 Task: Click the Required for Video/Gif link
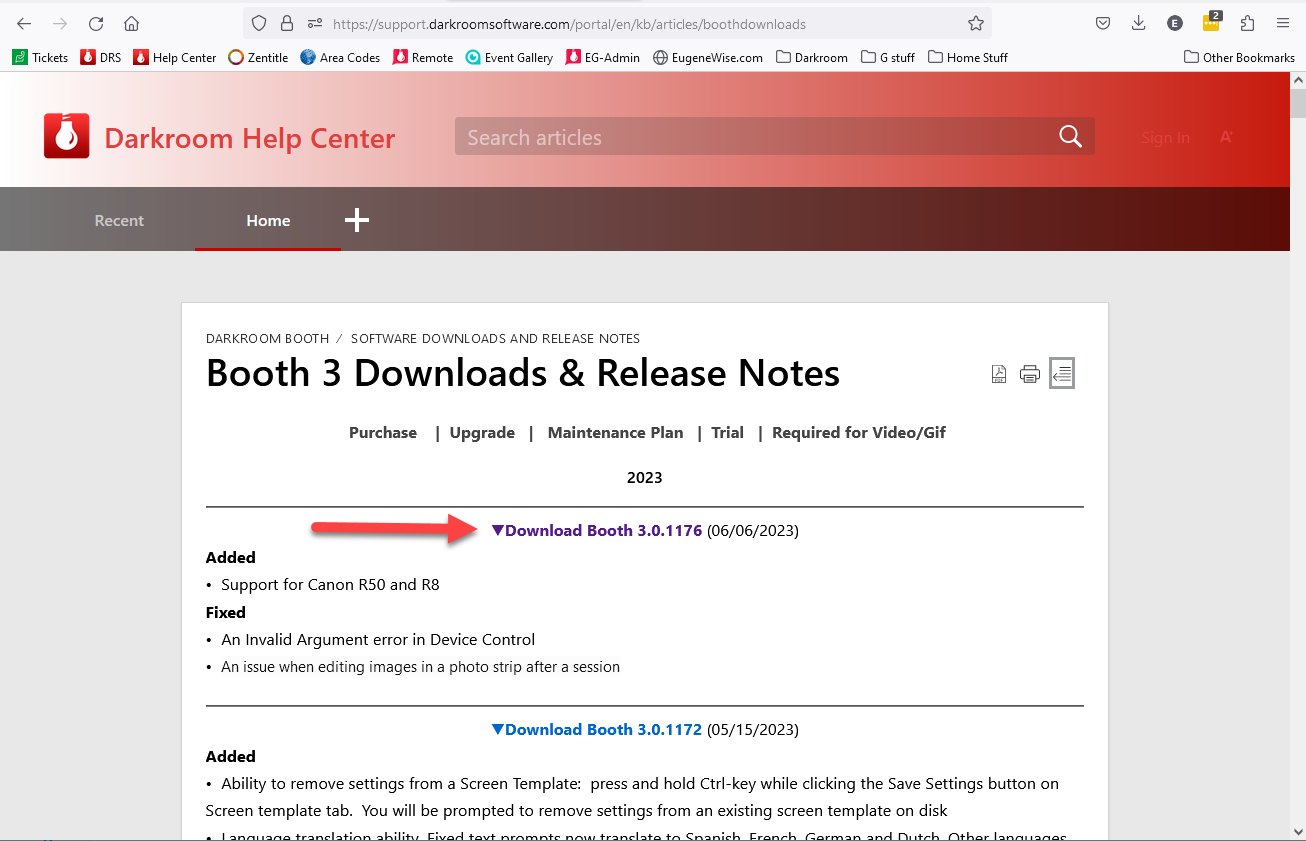pyautogui.click(x=859, y=432)
